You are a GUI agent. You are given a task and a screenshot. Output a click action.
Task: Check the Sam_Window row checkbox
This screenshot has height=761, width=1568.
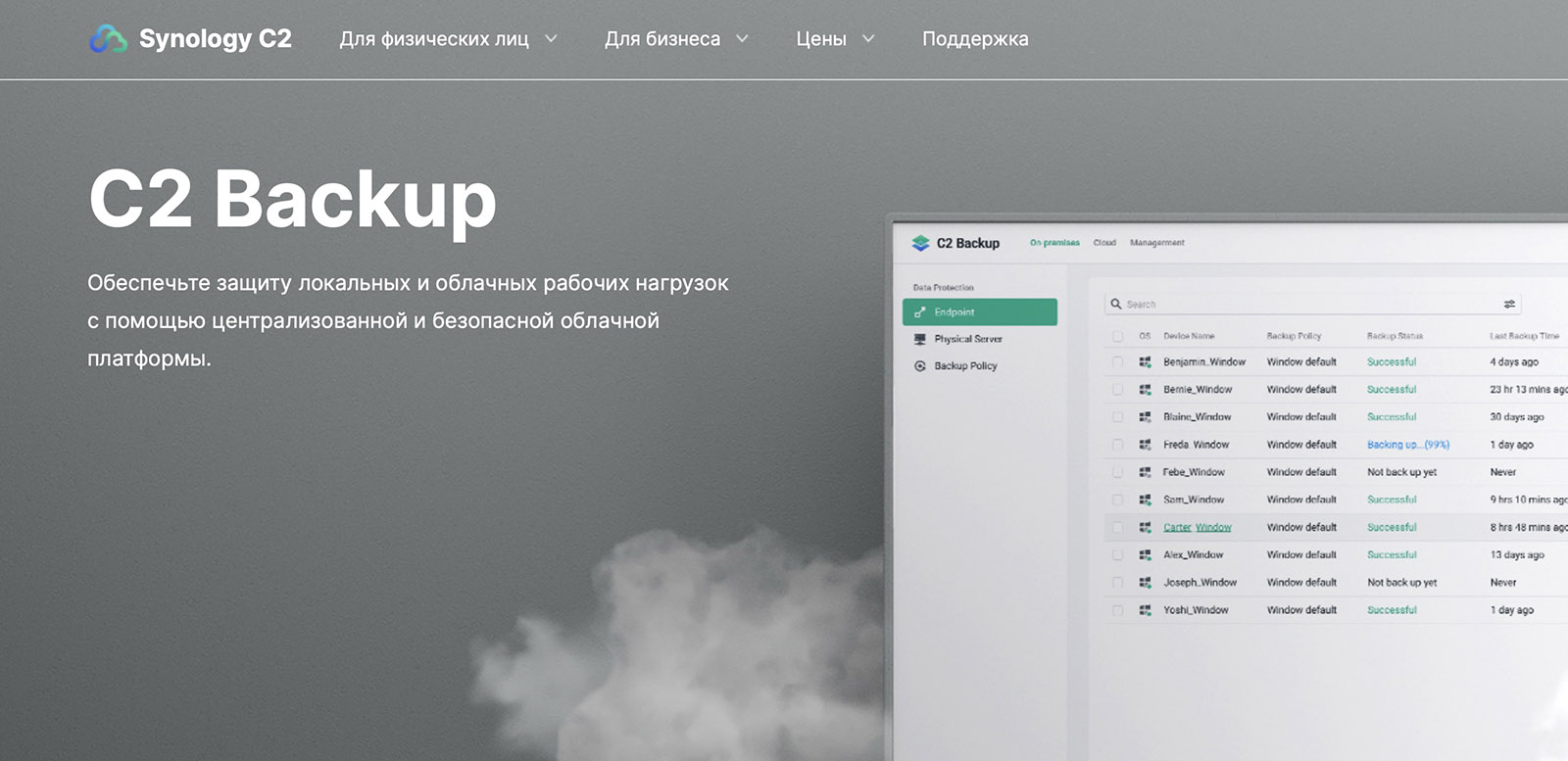1117,499
